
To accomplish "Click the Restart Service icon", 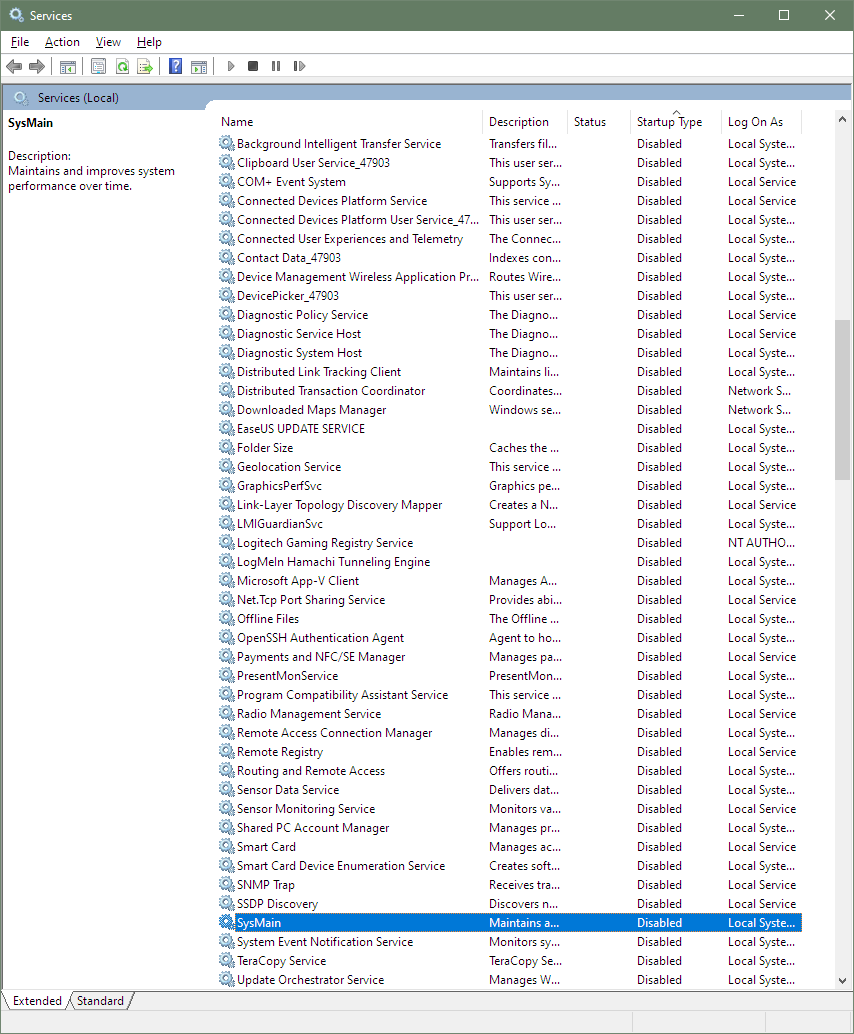I will (x=299, y=66).
